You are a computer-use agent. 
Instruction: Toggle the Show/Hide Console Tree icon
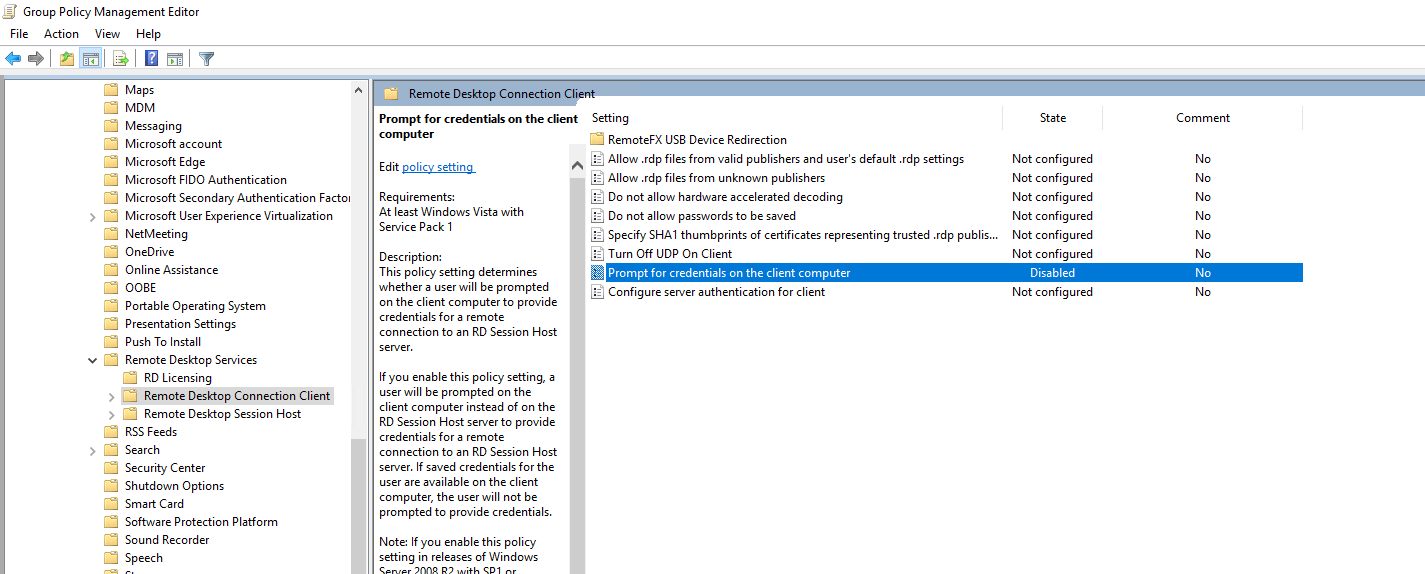[91, 59]
